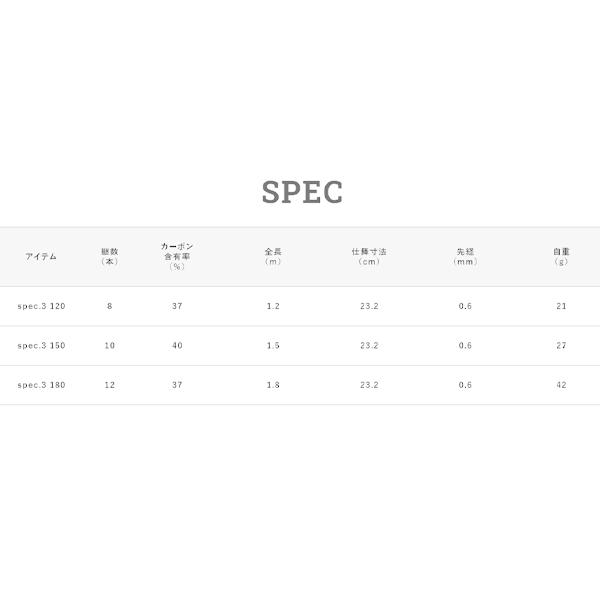Click the 仕舞寸法(cm) column header

click(369, 257)
